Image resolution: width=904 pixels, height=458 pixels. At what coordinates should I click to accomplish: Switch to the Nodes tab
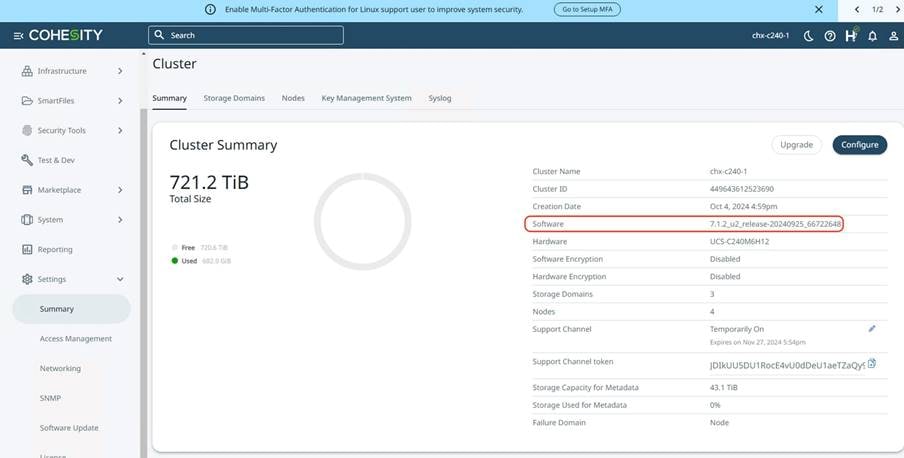tap(293, 98)
